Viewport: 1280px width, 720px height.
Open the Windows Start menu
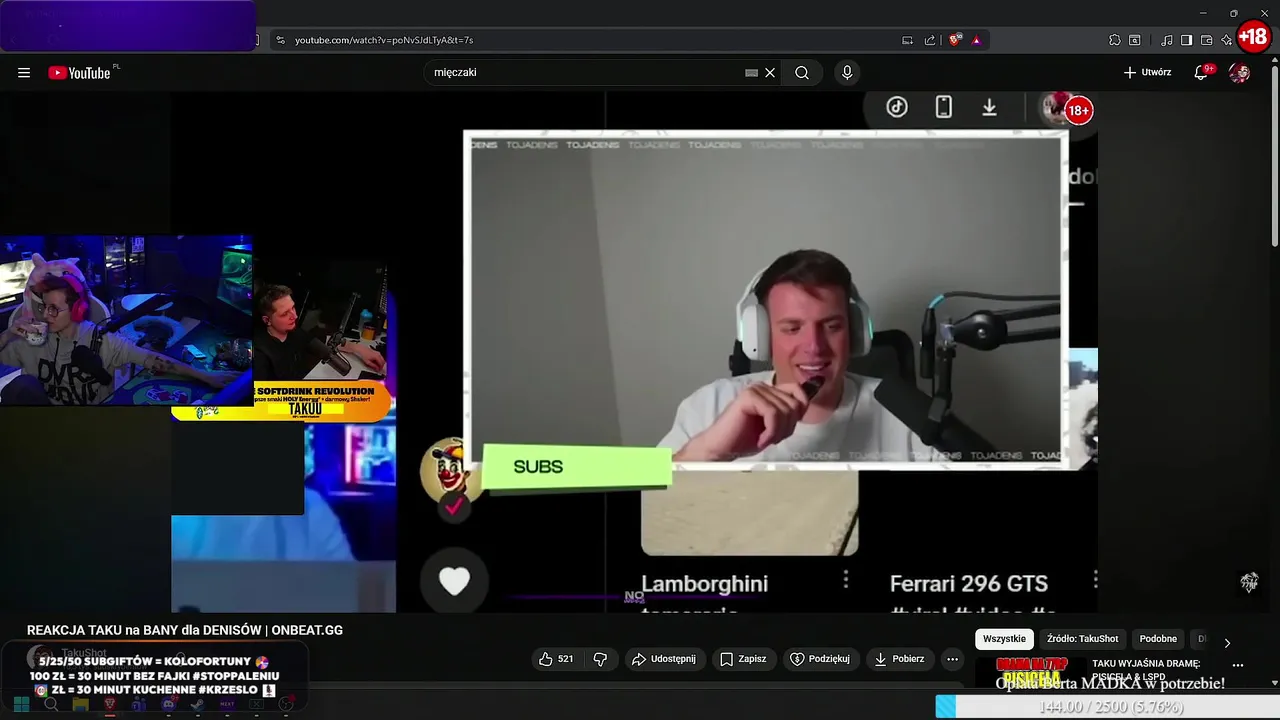tap(21, 705)
